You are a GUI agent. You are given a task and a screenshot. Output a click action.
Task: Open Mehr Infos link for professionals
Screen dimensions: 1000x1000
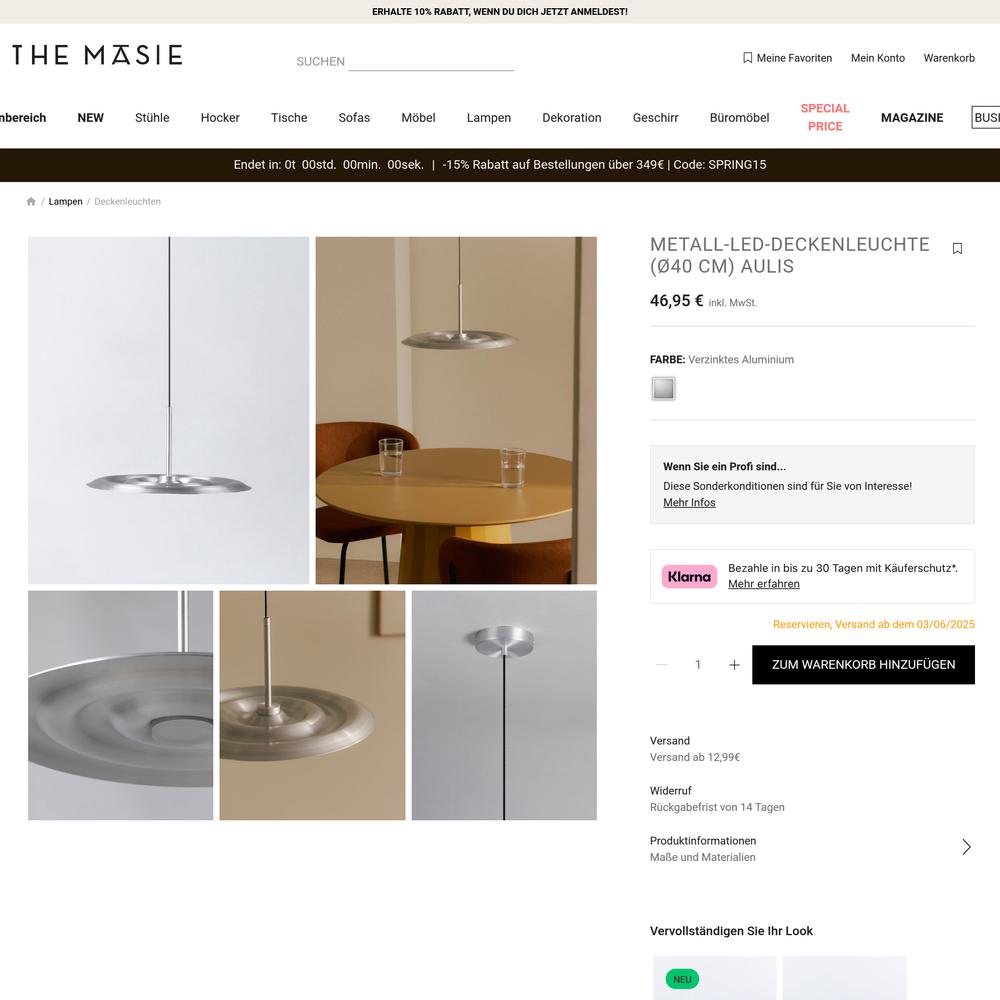[689, 503]
